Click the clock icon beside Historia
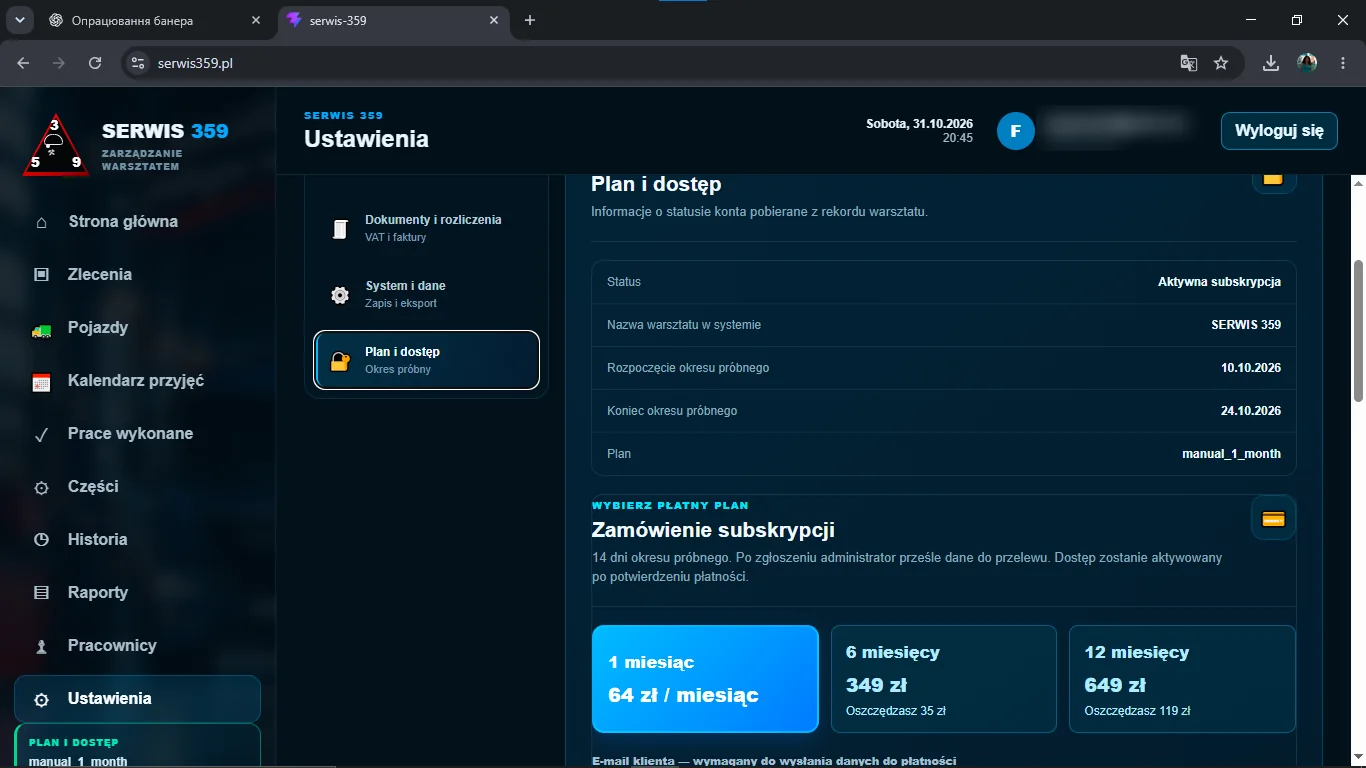Viewport: 1366px width, 768px height. [41, 540]
